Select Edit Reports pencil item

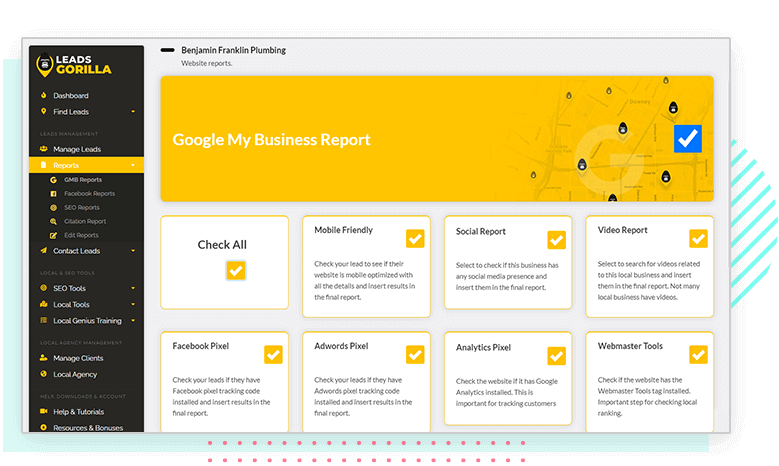(x=81, y=236)
